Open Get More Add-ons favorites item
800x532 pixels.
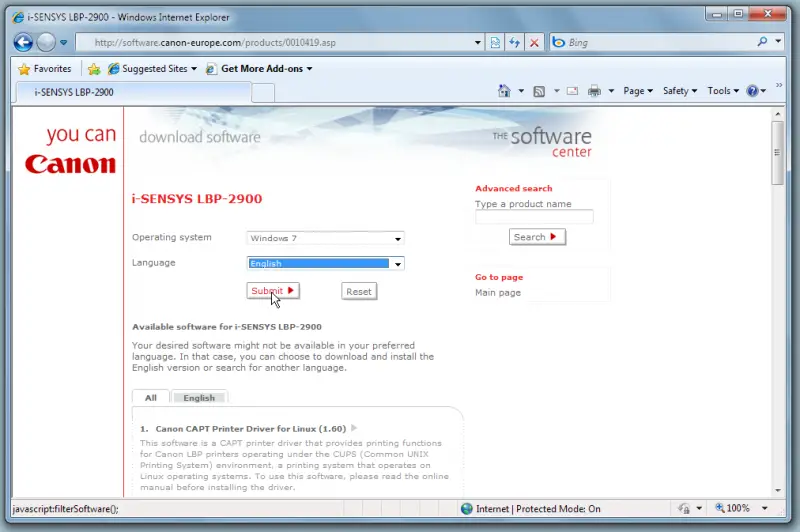[x=259, y=69]
